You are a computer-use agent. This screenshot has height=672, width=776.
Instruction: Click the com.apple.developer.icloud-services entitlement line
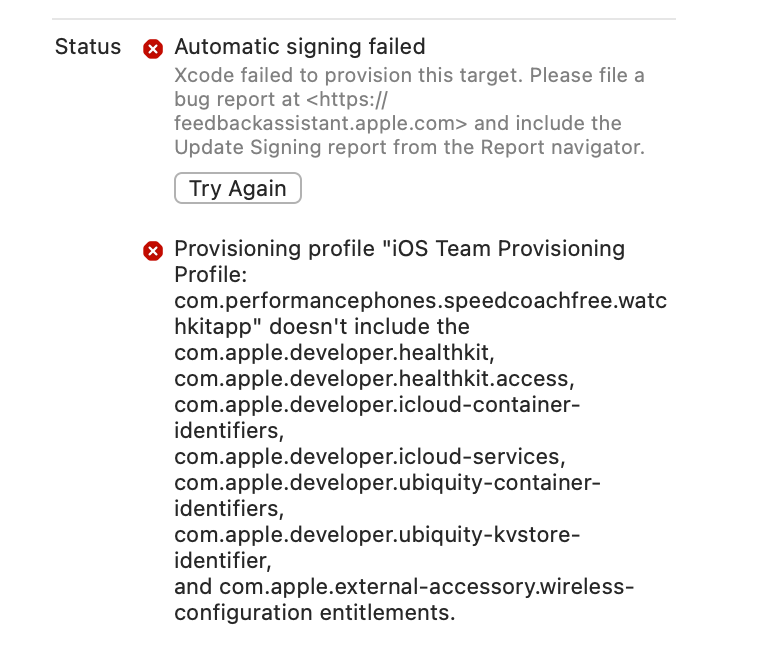tap(370, 457)
